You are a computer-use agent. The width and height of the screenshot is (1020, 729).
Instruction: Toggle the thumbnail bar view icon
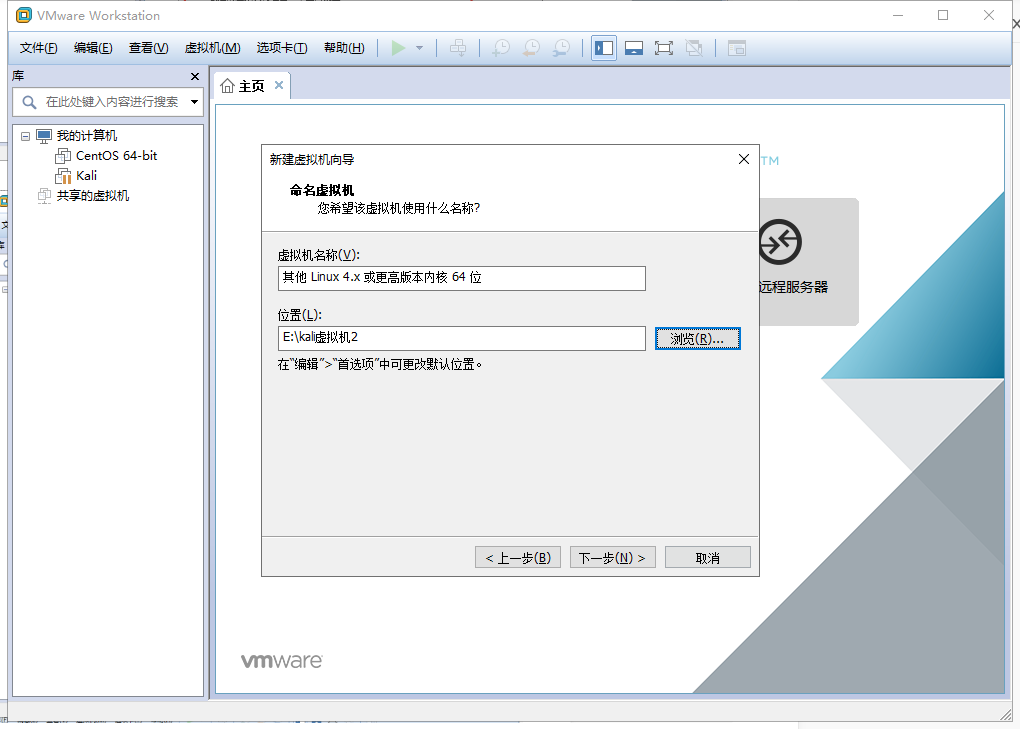[x=634, y=48]
